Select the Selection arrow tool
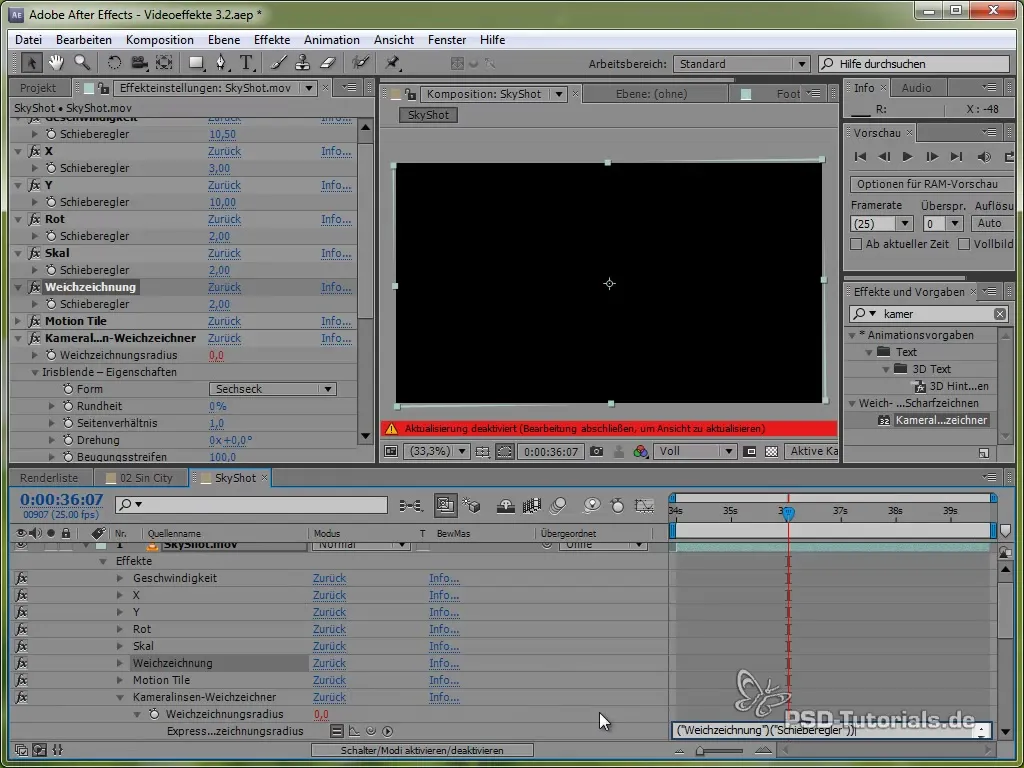The image size is (1024, 768). pyautogui.click(x=31, y=63)
